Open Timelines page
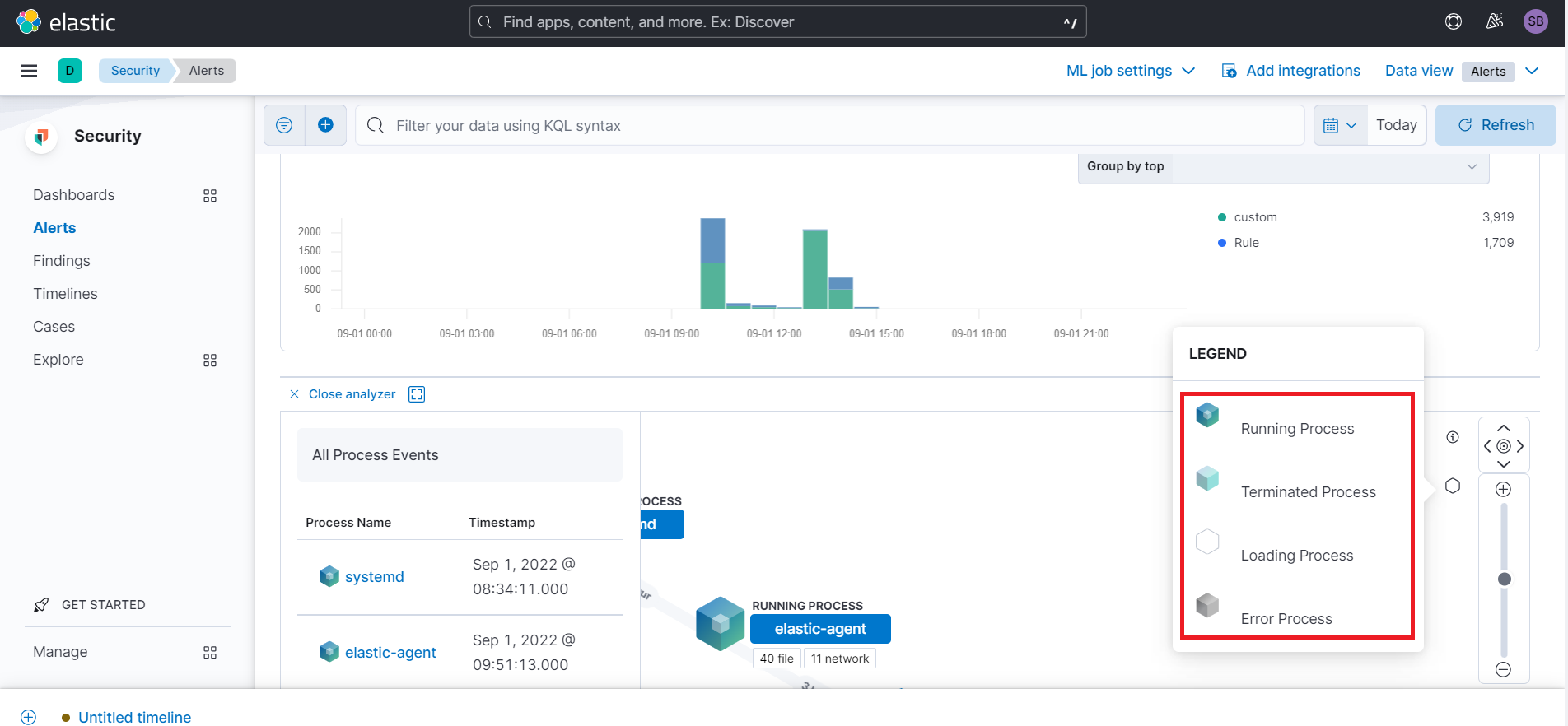Viewport: 1568px width, 726px height. click(x=65, y=294)
